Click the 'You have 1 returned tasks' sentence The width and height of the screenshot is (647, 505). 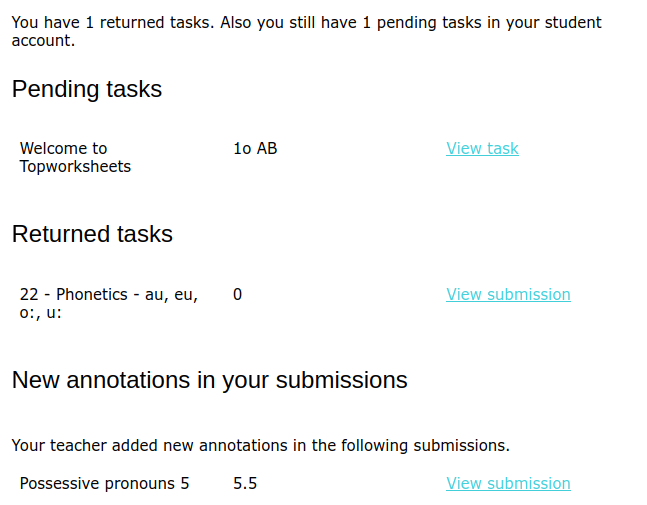click(110, 22)
